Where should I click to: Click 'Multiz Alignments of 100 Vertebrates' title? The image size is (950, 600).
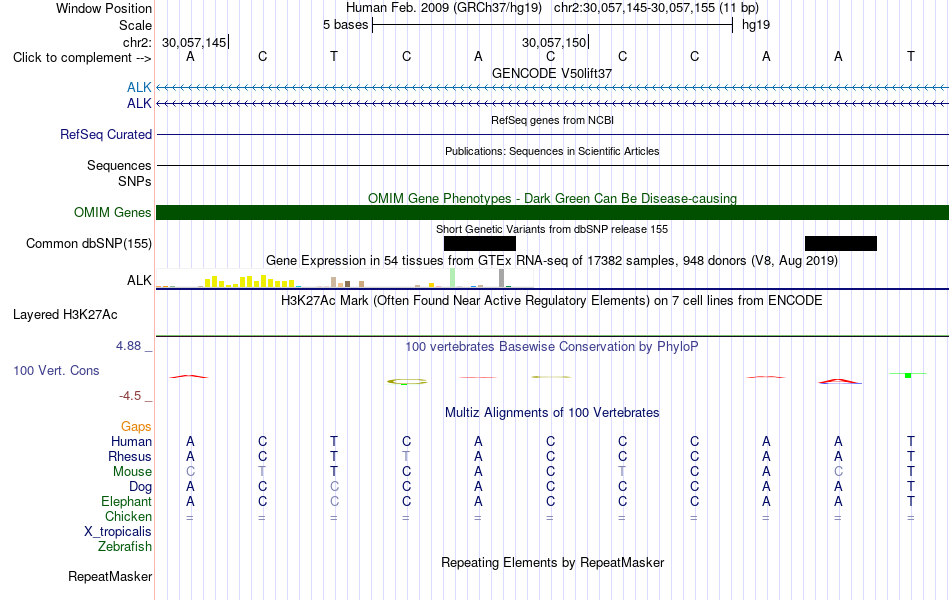(x=552, y=413)
